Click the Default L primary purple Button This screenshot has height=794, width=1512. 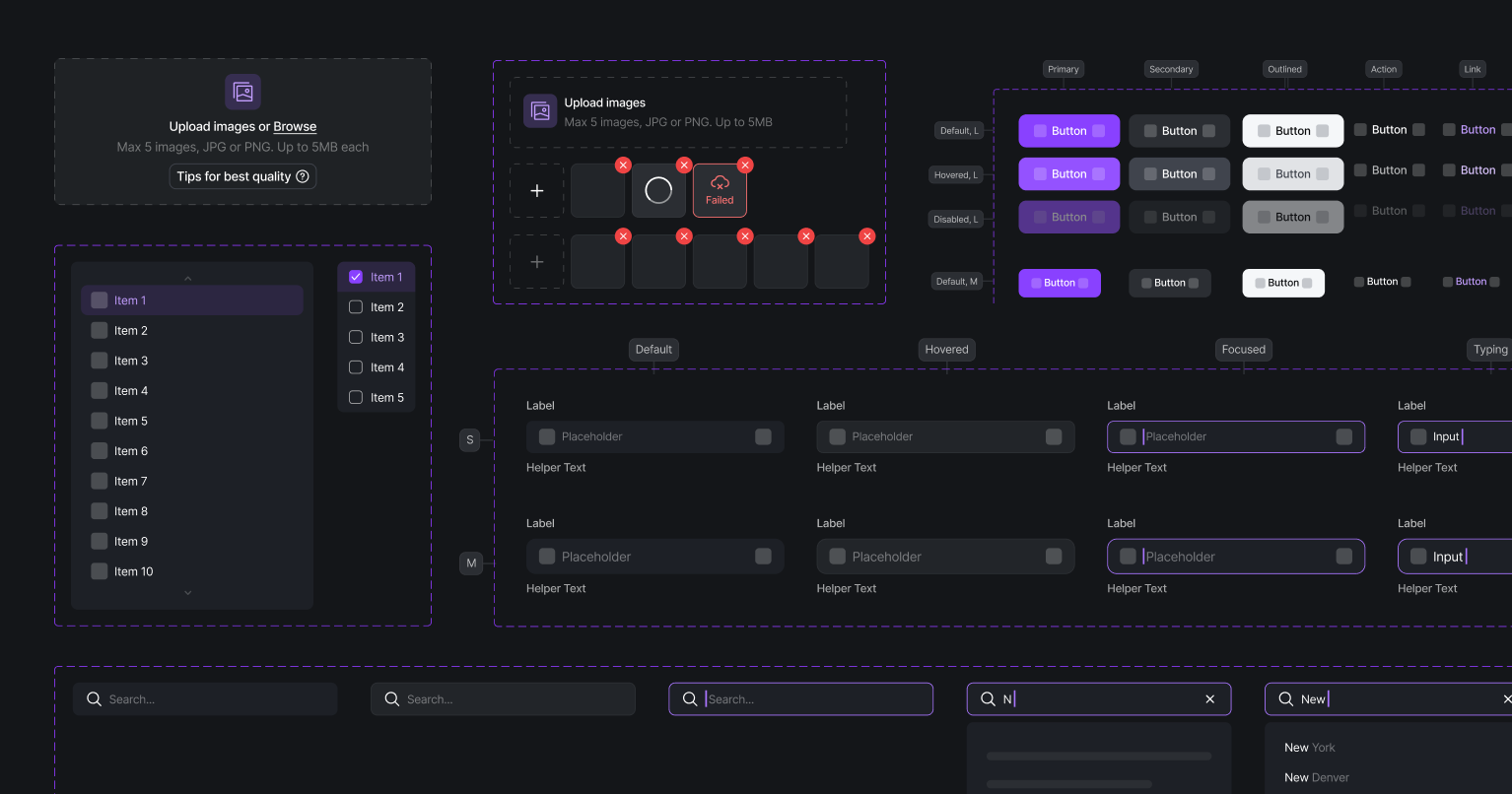pyautogui.click(x=1068, y=130)
